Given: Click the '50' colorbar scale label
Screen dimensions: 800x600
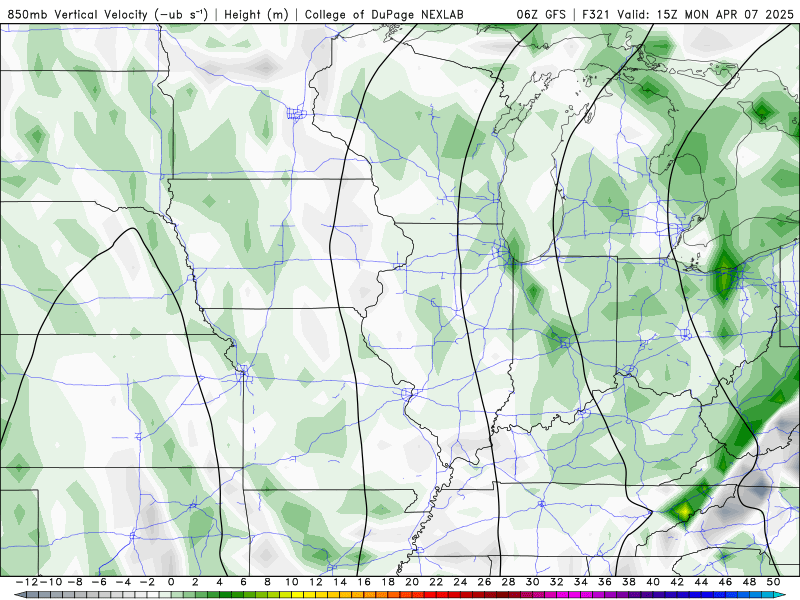Looking at the screenshot, I should [x=773, y=582].
